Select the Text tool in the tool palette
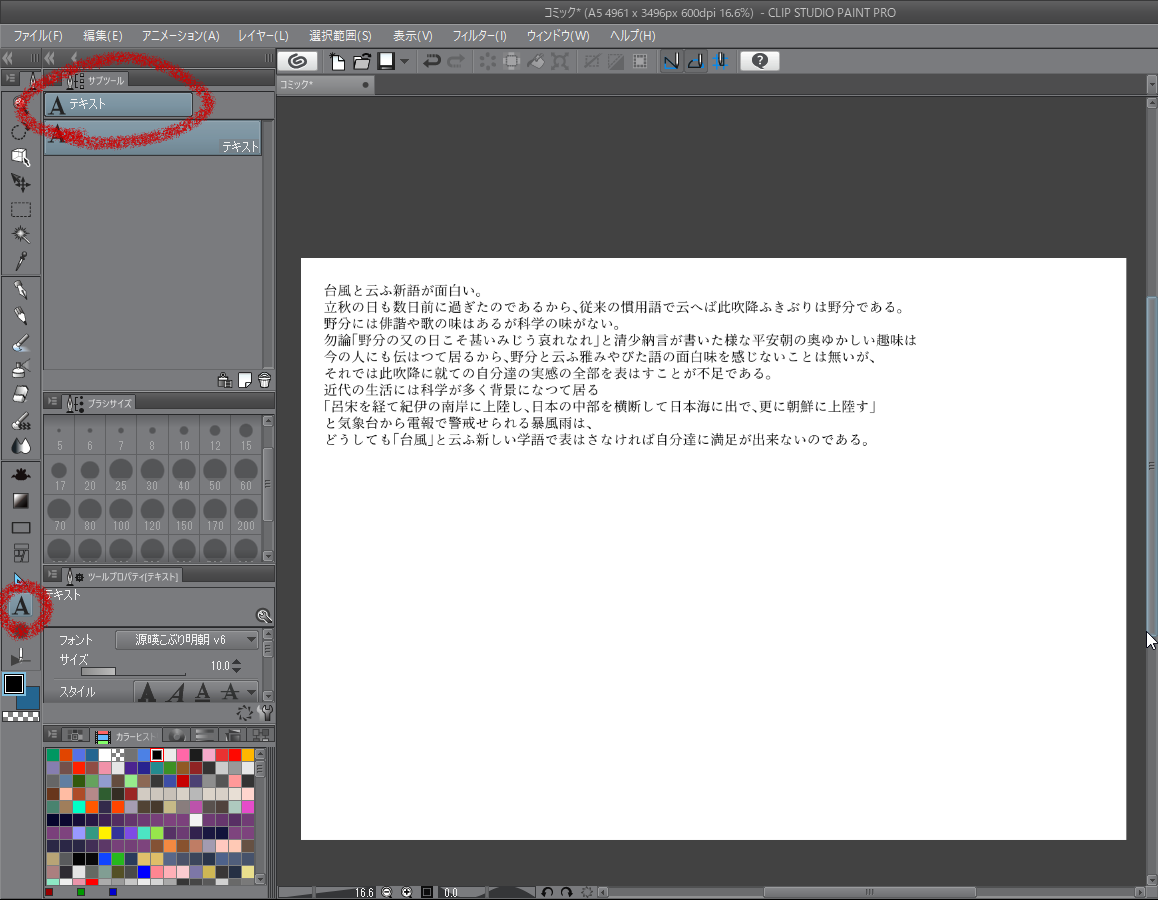 (x=21, y=606)
